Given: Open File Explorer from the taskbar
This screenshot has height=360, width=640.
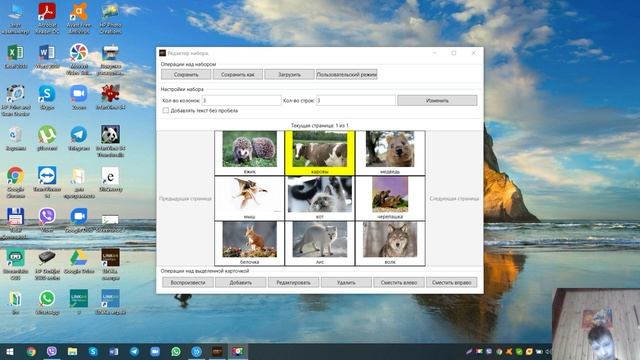Looking at the screenshot, I should (72, 351).
